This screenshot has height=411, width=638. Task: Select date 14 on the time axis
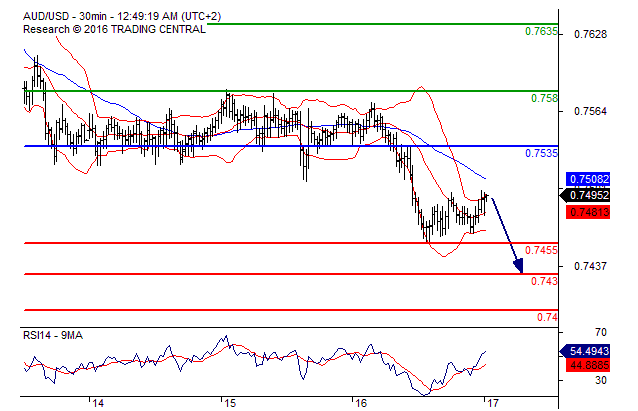(x=98, y=403)
